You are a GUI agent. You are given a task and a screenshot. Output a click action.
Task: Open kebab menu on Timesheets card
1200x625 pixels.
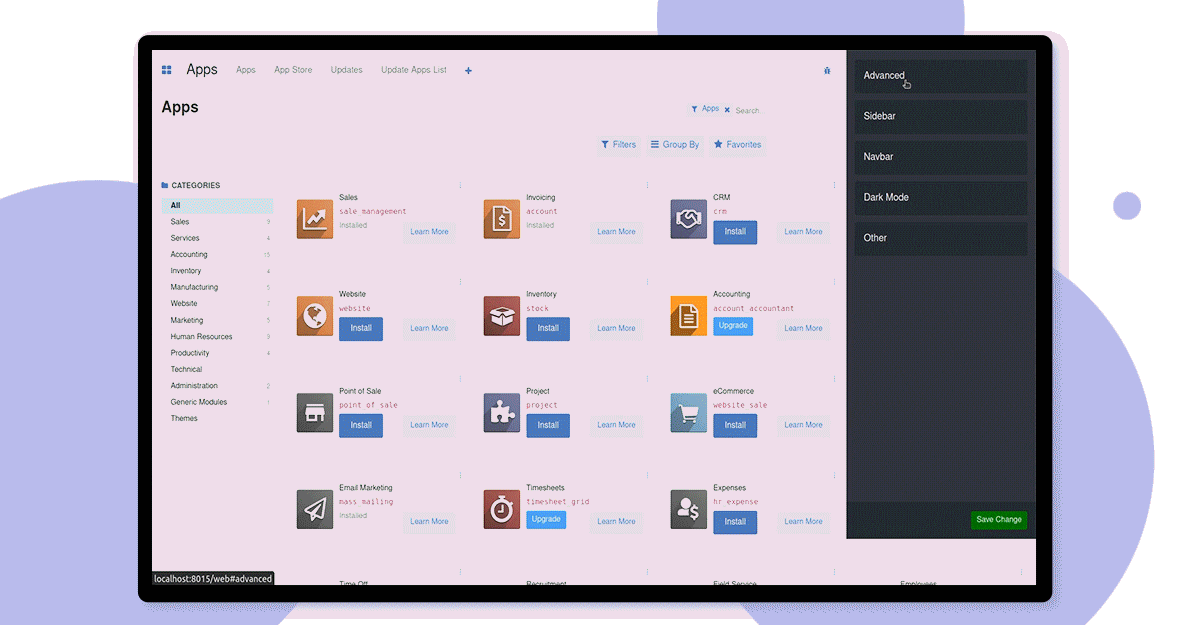click(647, 475)
